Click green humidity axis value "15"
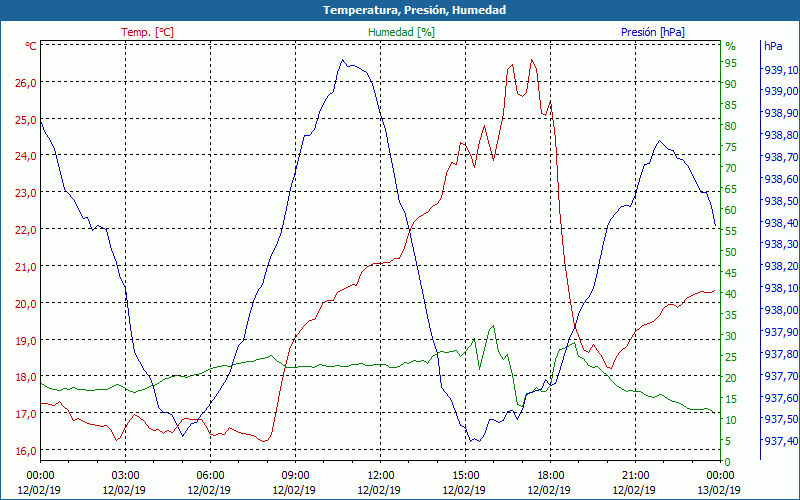The image size is (800, 500). point(731,399)
